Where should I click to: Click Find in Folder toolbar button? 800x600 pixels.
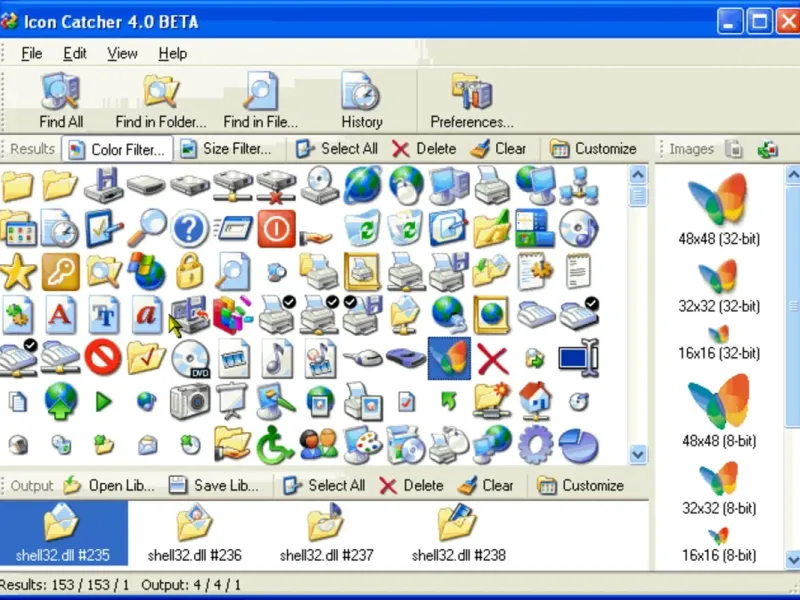coord(161,101)
